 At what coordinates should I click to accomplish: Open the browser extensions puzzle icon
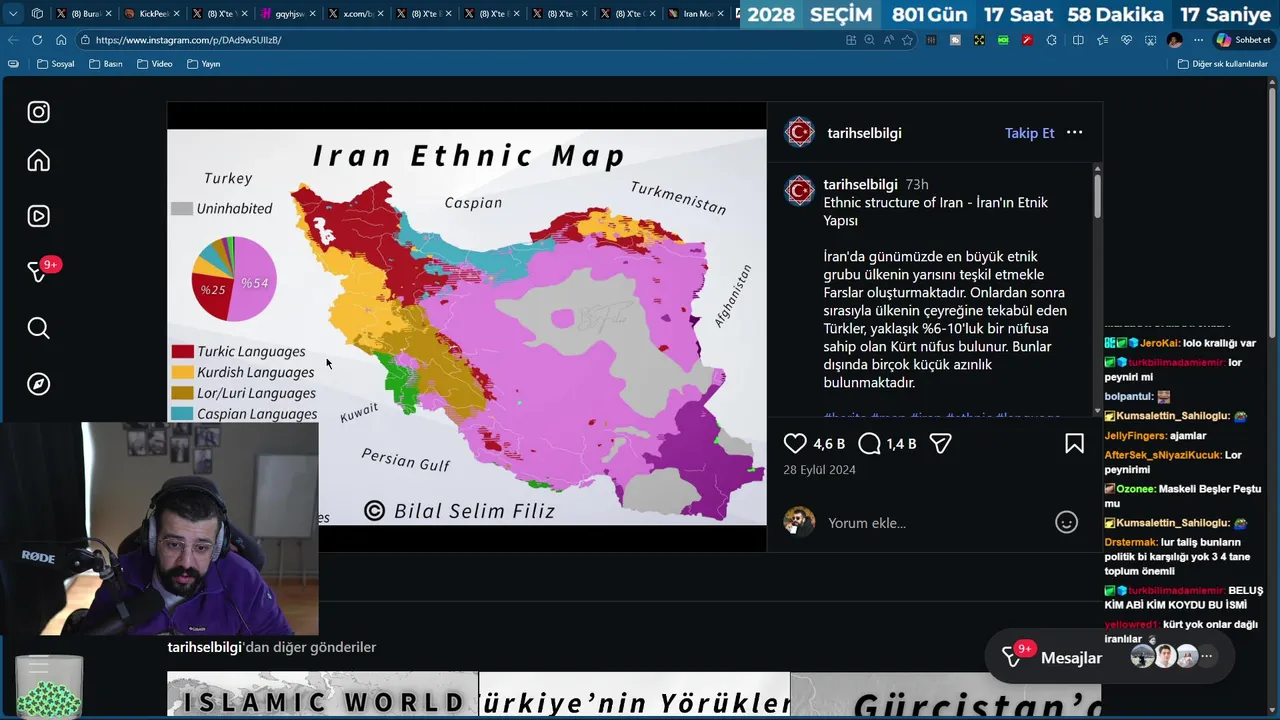(x=1051, y=40)
